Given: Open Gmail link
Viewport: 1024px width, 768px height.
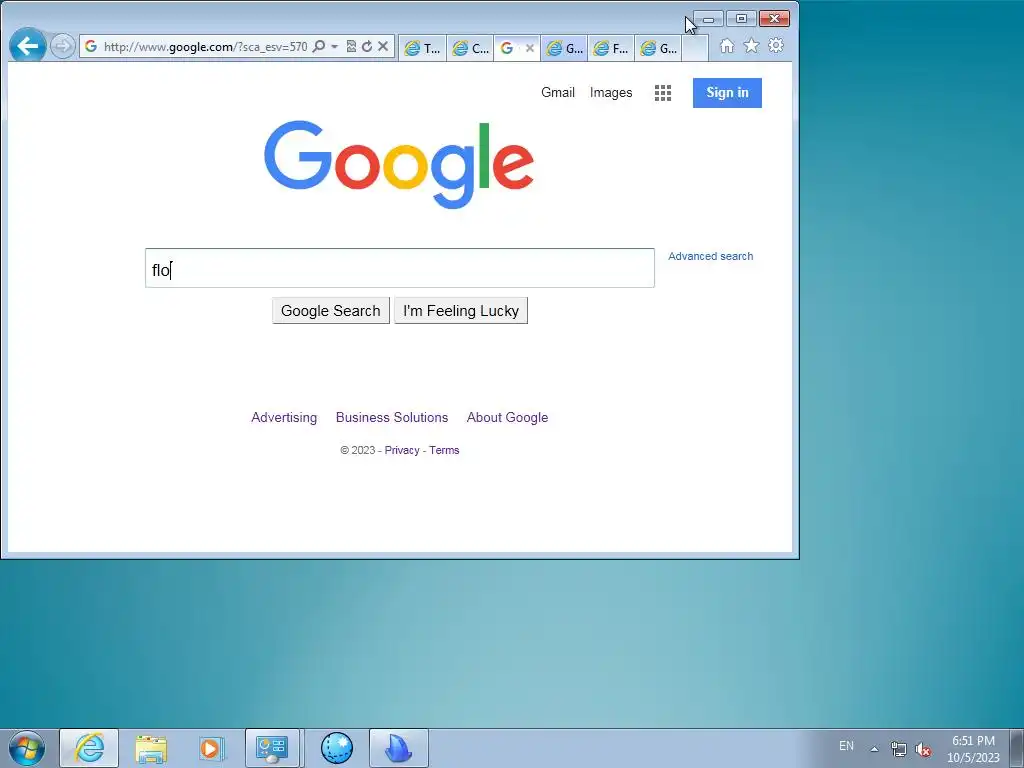Looking at the screenshot, I should (x=558, y=93).
